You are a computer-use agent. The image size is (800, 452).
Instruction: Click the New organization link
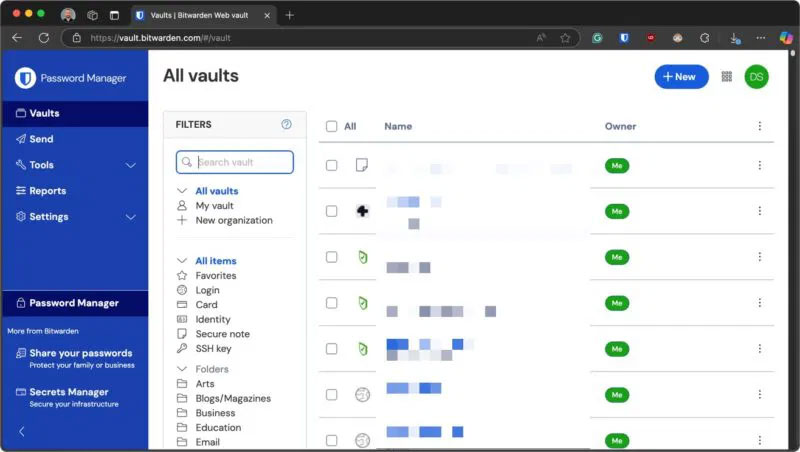233,220
